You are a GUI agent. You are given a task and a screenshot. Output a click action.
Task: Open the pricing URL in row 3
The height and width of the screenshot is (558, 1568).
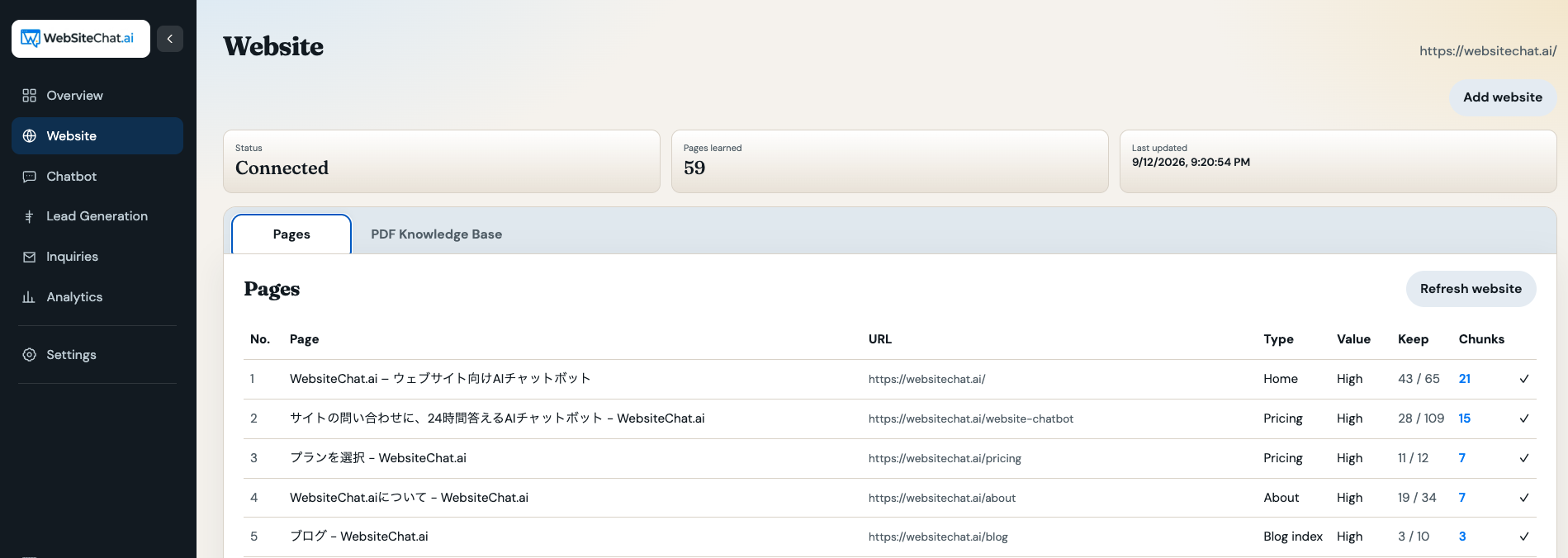pos(945,459)
